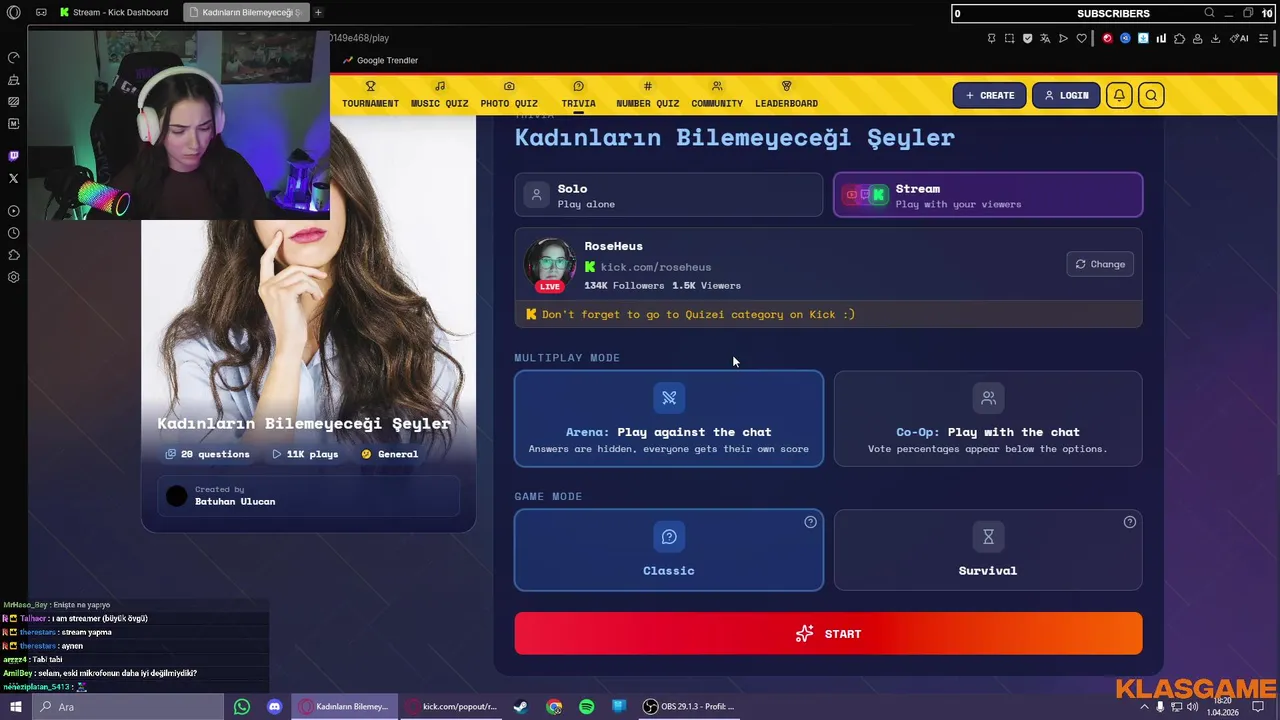This screenshot has width=1280, height=720.
Task: Show help info for Survival mode
Action: pos(1129,522)
